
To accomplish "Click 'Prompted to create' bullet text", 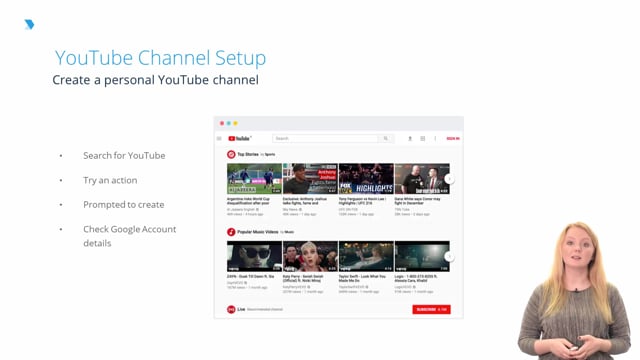I will (x=124, y=204).
